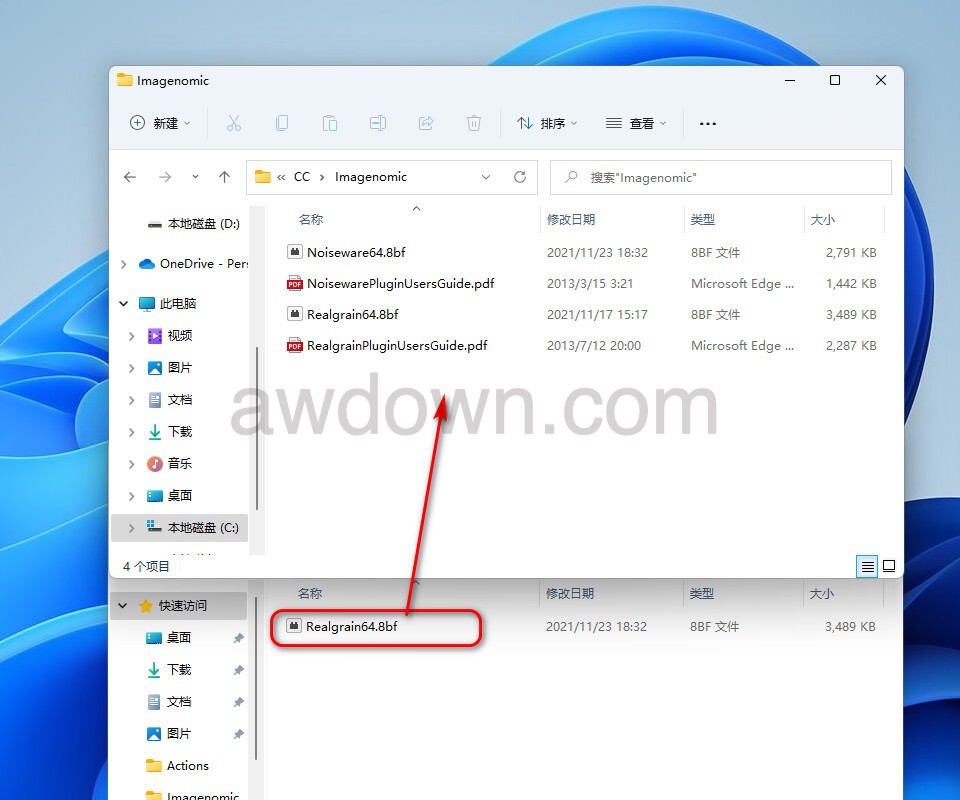Click the Copy icon in toolbar

click(282, 123)
